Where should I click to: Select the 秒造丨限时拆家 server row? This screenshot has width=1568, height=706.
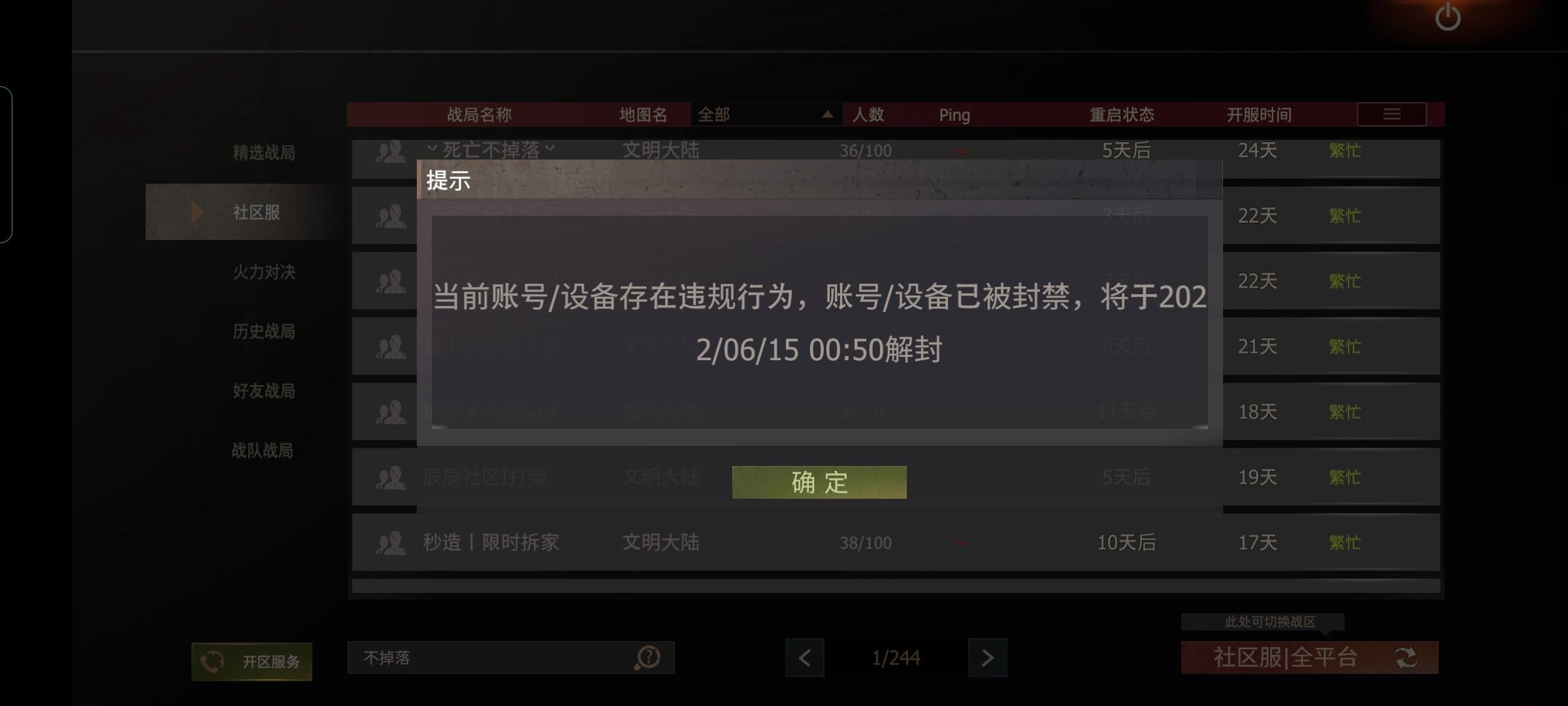pyautogui.click(x=896, y=543)
